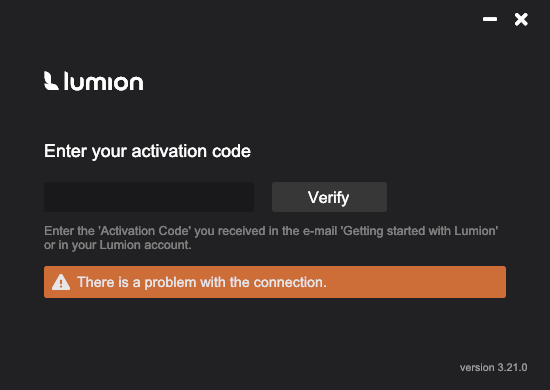Click the warning triangle icon in banner
This screenshot has width=550, height=390.
point(61,282)
